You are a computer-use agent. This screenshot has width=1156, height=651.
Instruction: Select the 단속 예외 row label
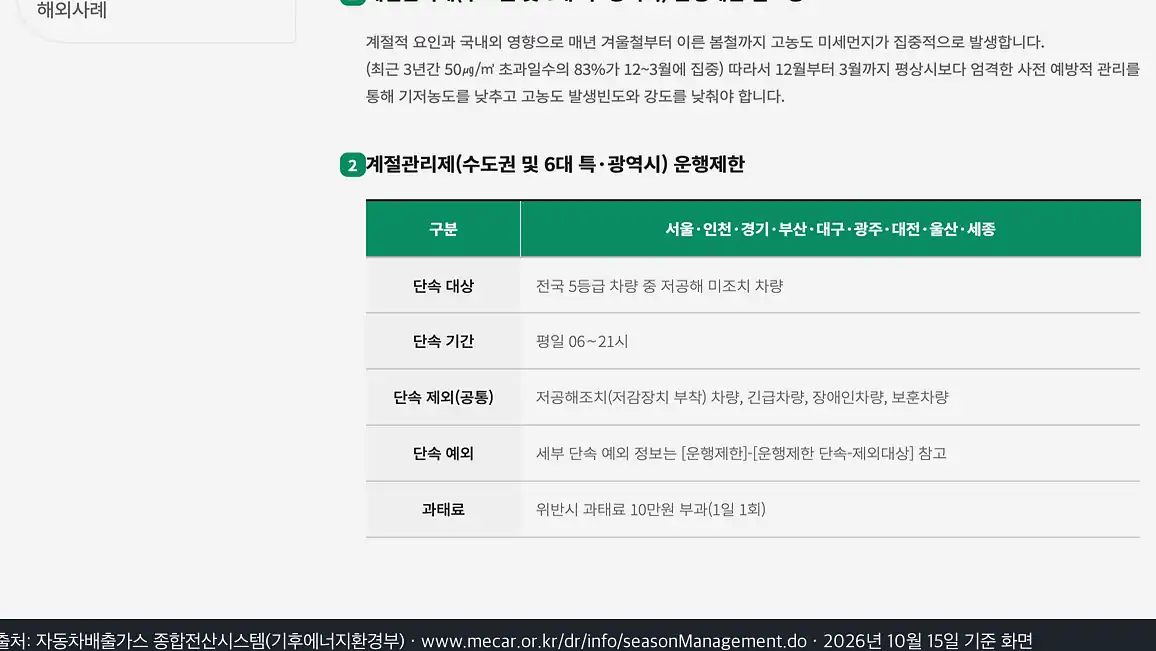pos(443,453)
